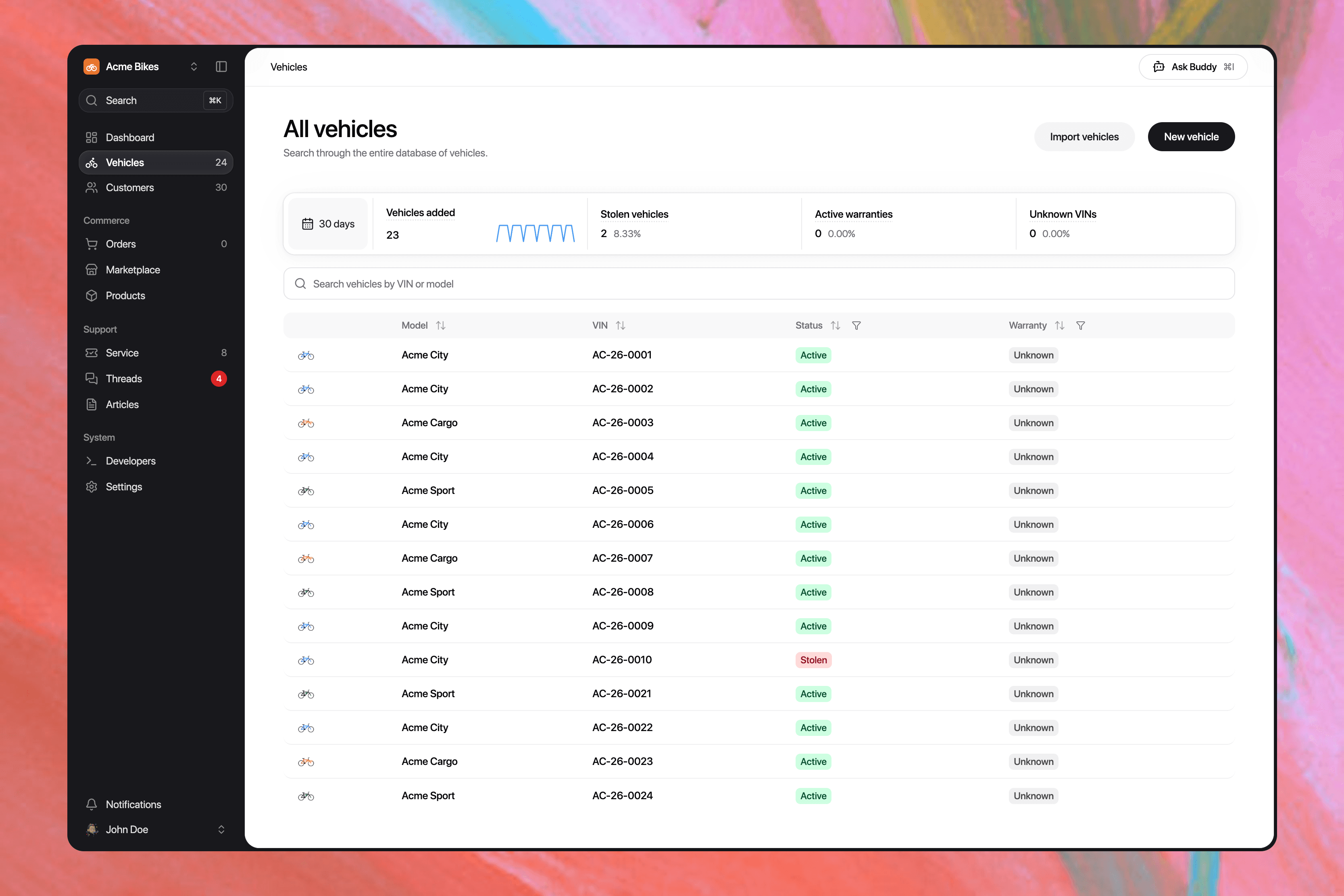Image resolution: width=1344 pixels, height=896 pixels.
Task: Sort the table by the Warranty column
Action: tap(1059, 325)
